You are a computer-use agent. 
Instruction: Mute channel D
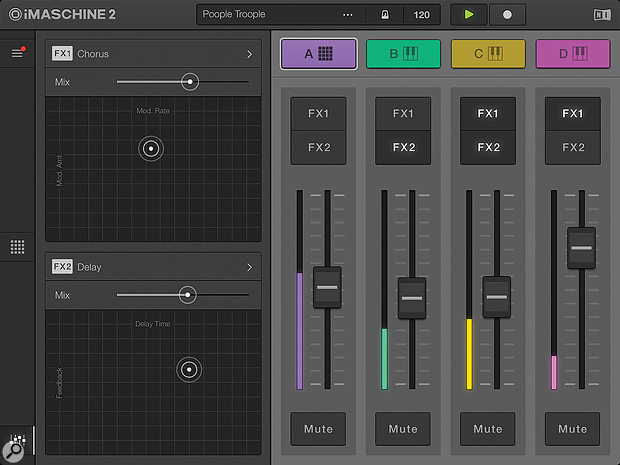point(573,429)
